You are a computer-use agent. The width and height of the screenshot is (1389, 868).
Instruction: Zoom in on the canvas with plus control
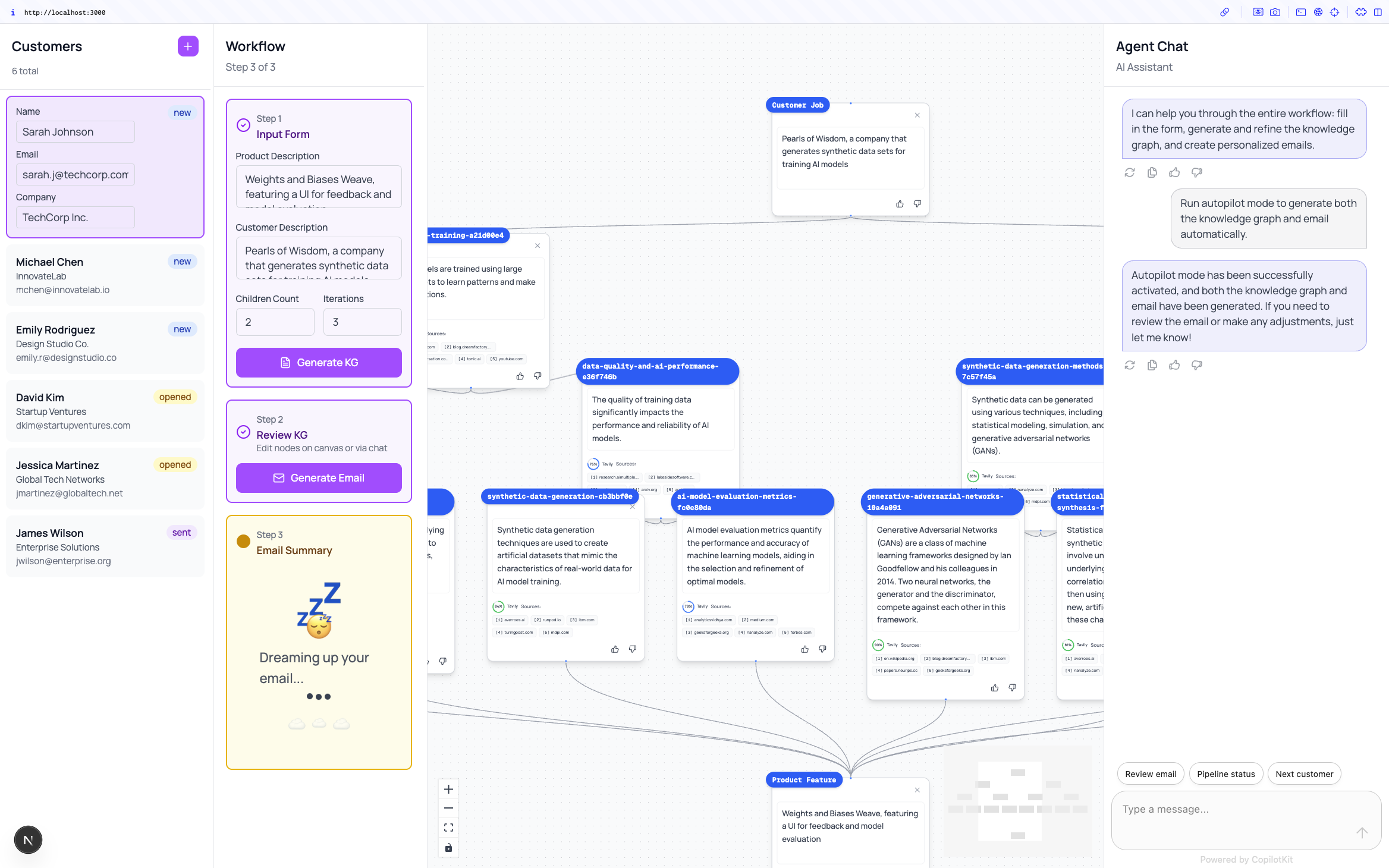pyautogui.click(x=448, y=789)
